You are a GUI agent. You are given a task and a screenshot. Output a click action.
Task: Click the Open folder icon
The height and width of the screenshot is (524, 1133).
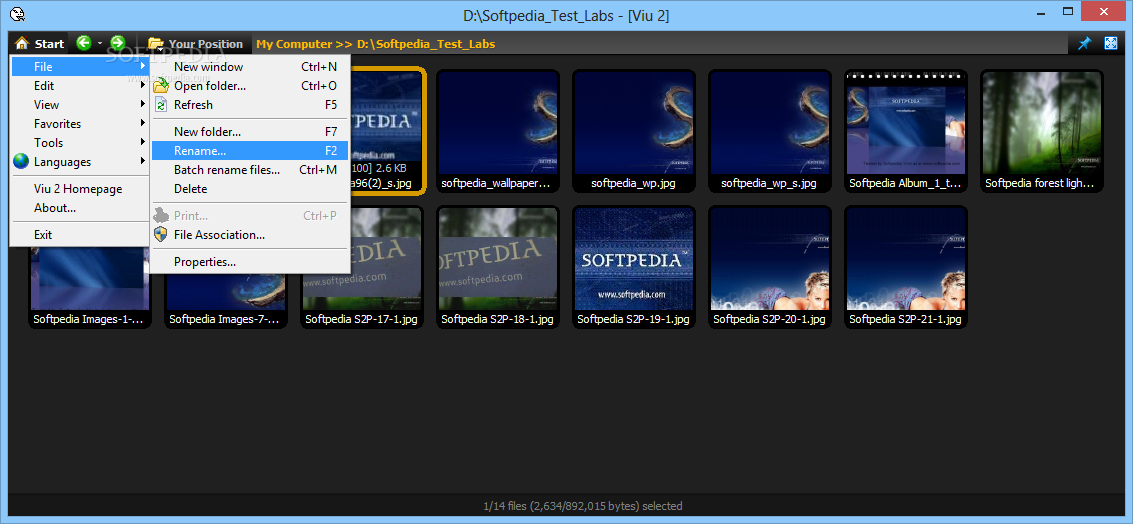click(x=160, y=85)
